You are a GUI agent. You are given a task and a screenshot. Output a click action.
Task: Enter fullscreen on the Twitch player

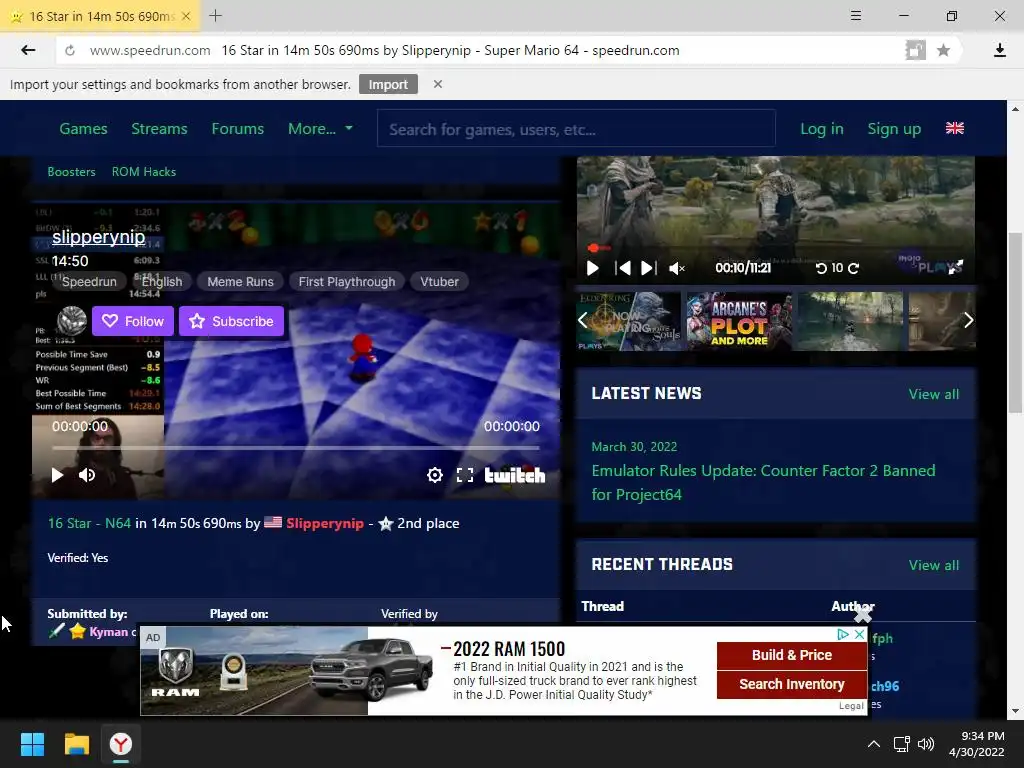(464, 475)
